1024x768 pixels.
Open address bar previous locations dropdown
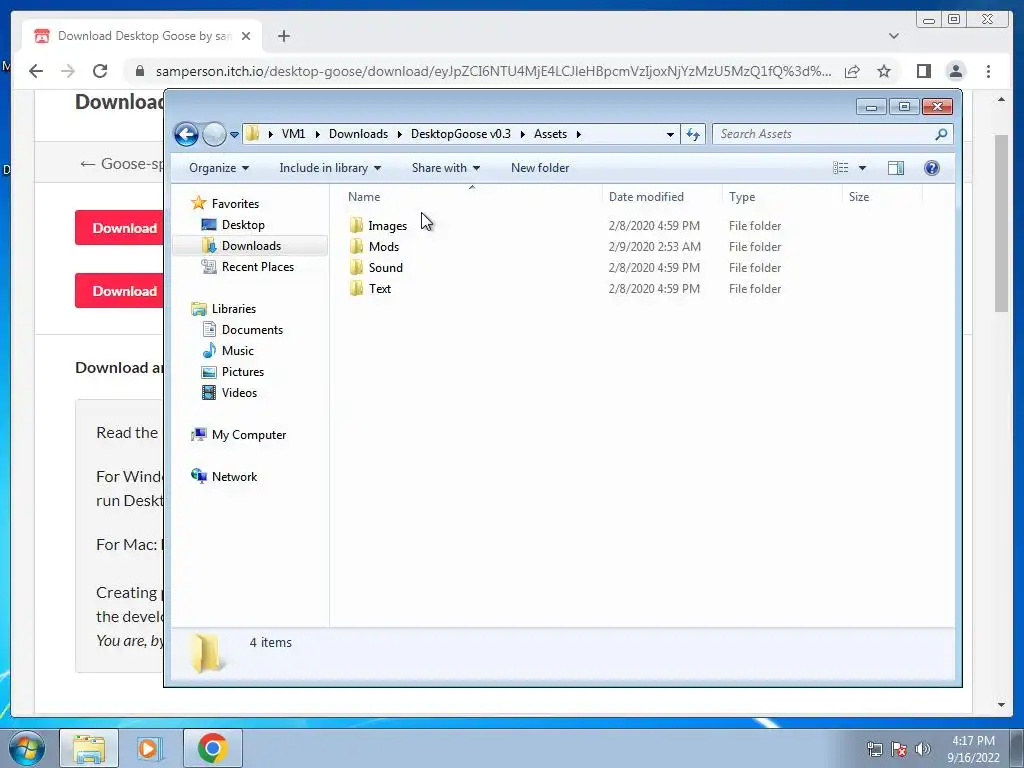pyautogui.click(x=670, y=134)
